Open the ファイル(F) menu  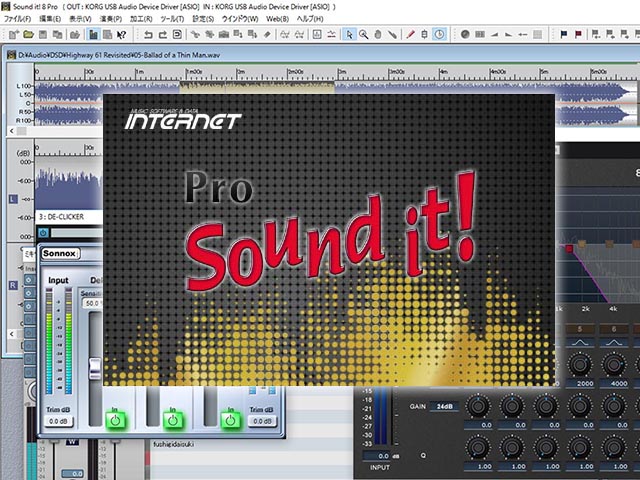[x=18, y=19]
